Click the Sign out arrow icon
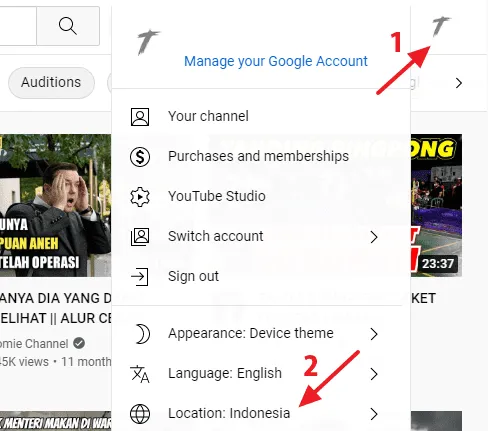Image resolution: width=488 pixels, height=431 pixels. [139, 277]
